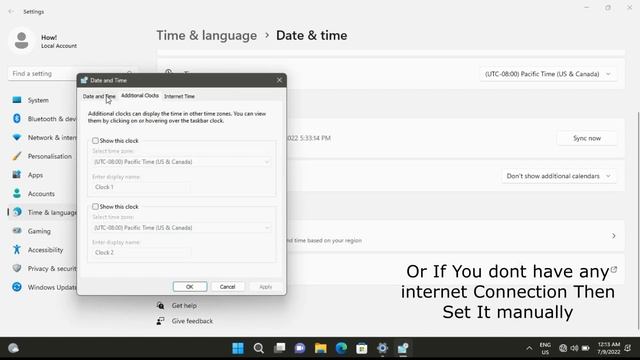Click the How! Local Account profile
Screen dimensions: 640x360
click(x=44, y=41)
